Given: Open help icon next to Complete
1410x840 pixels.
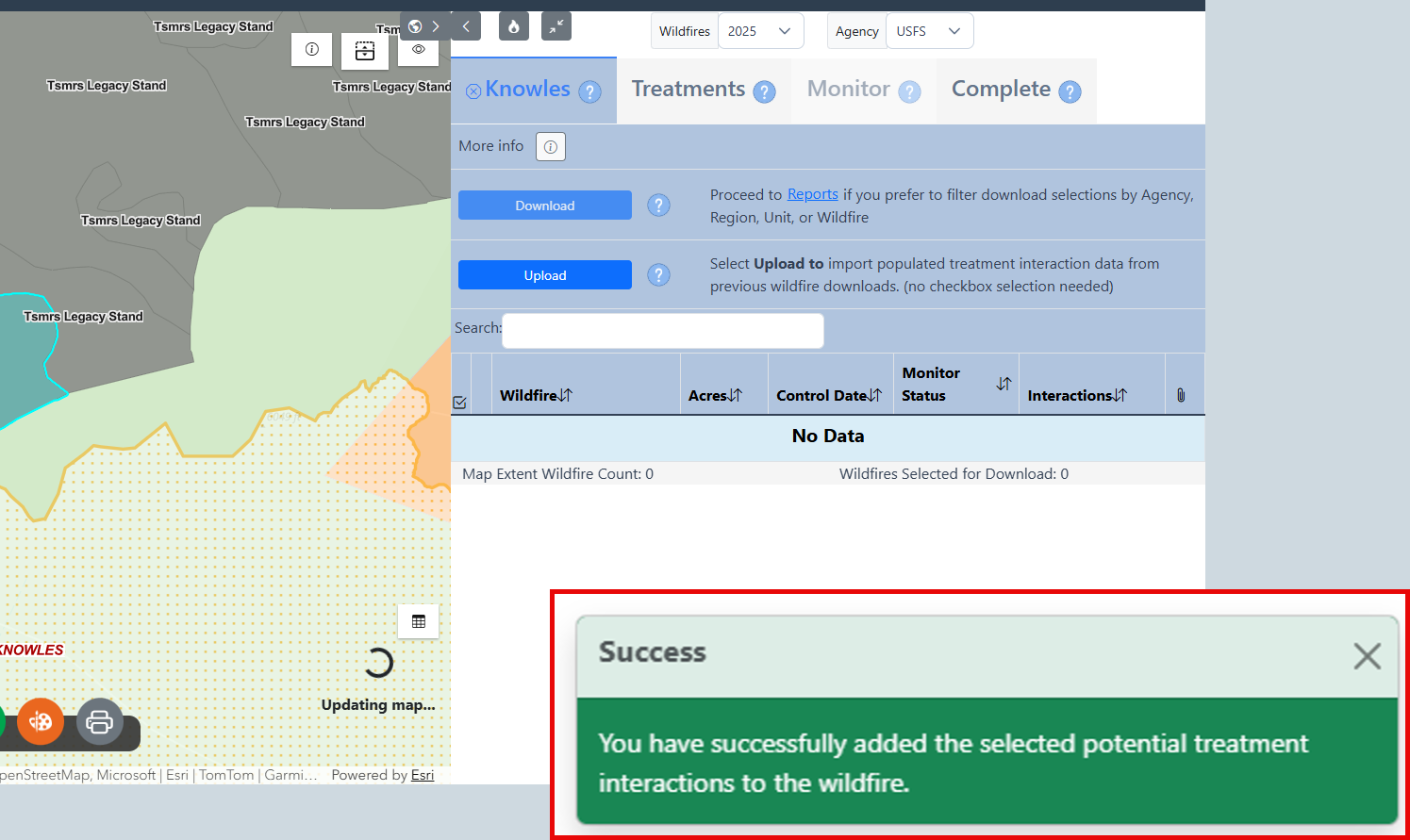Looking at the screenshot, I should tap(1070, 91).
